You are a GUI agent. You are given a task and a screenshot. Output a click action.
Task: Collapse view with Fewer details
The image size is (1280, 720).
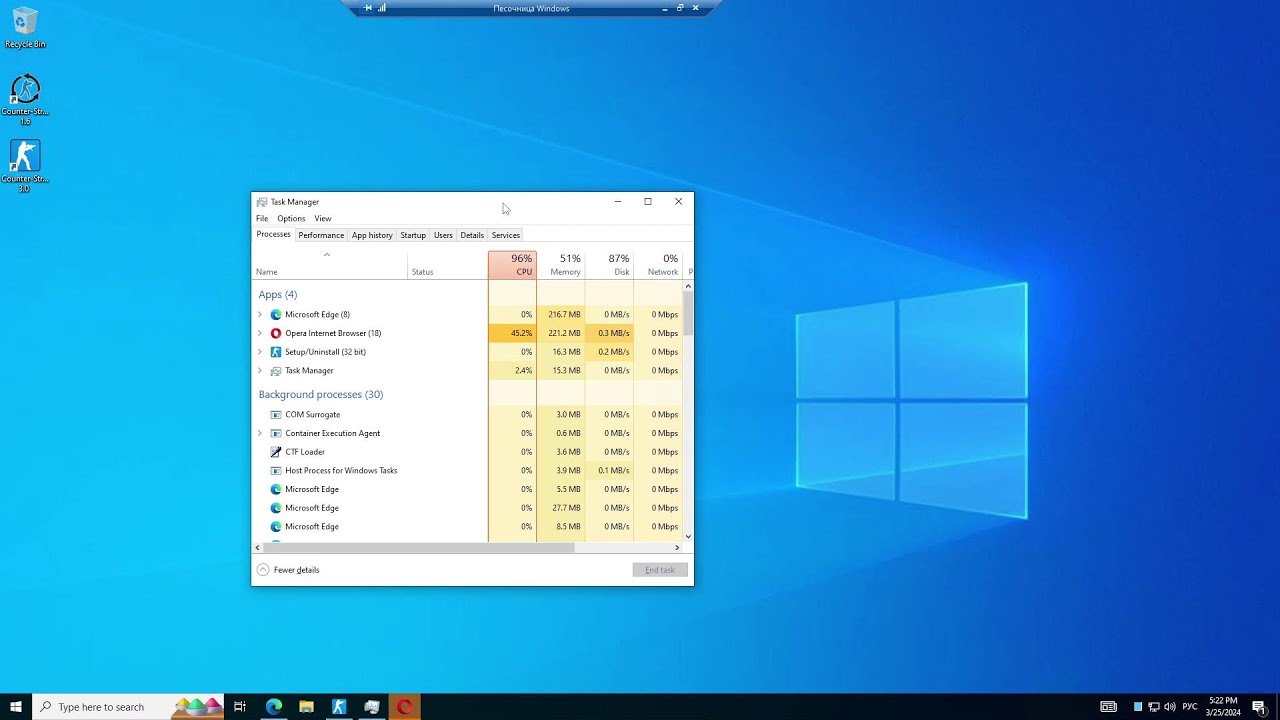click(288, 570)
